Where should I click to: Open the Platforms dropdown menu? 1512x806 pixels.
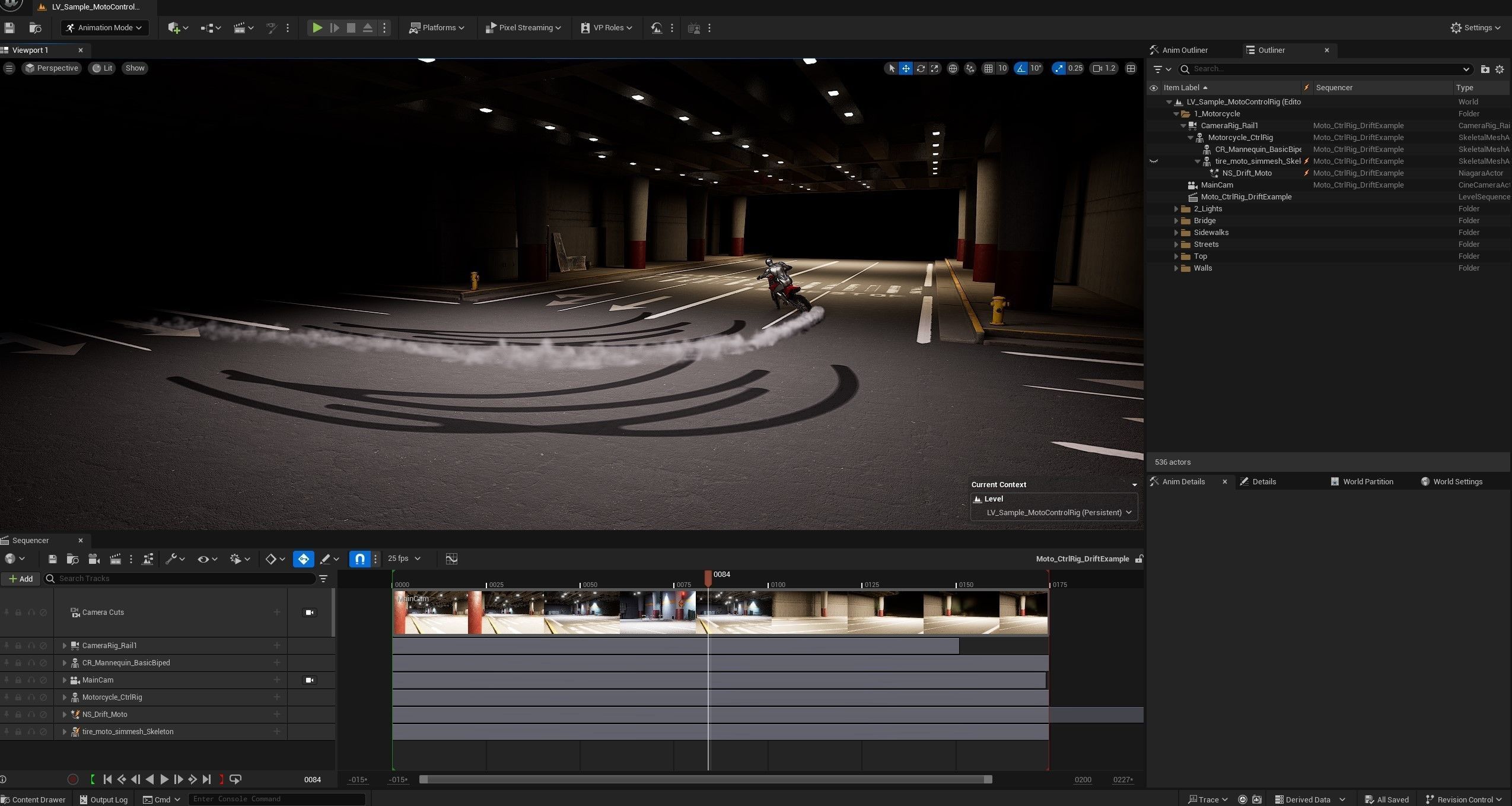[437, 28]
